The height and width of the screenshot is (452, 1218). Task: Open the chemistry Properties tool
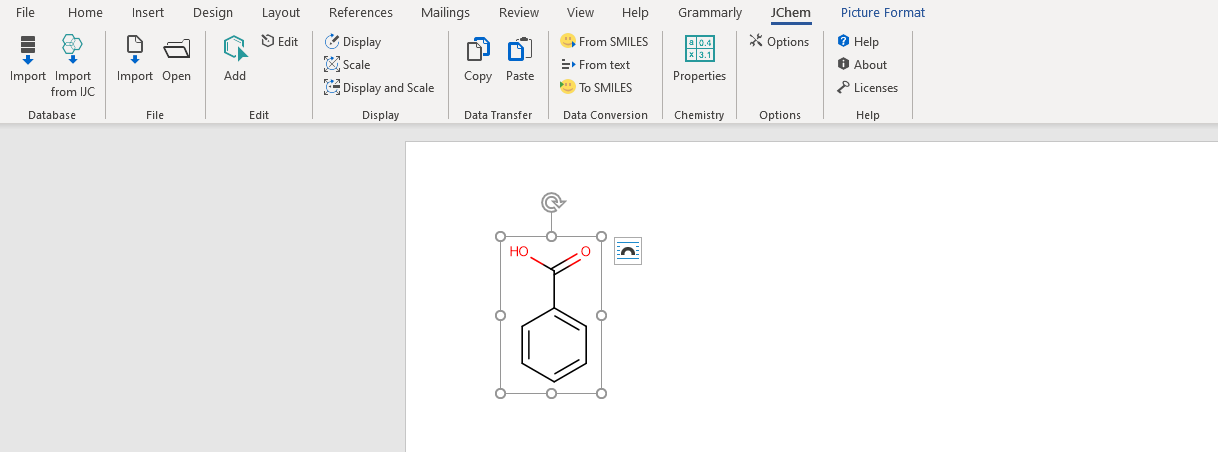click(x=699, y=58)
